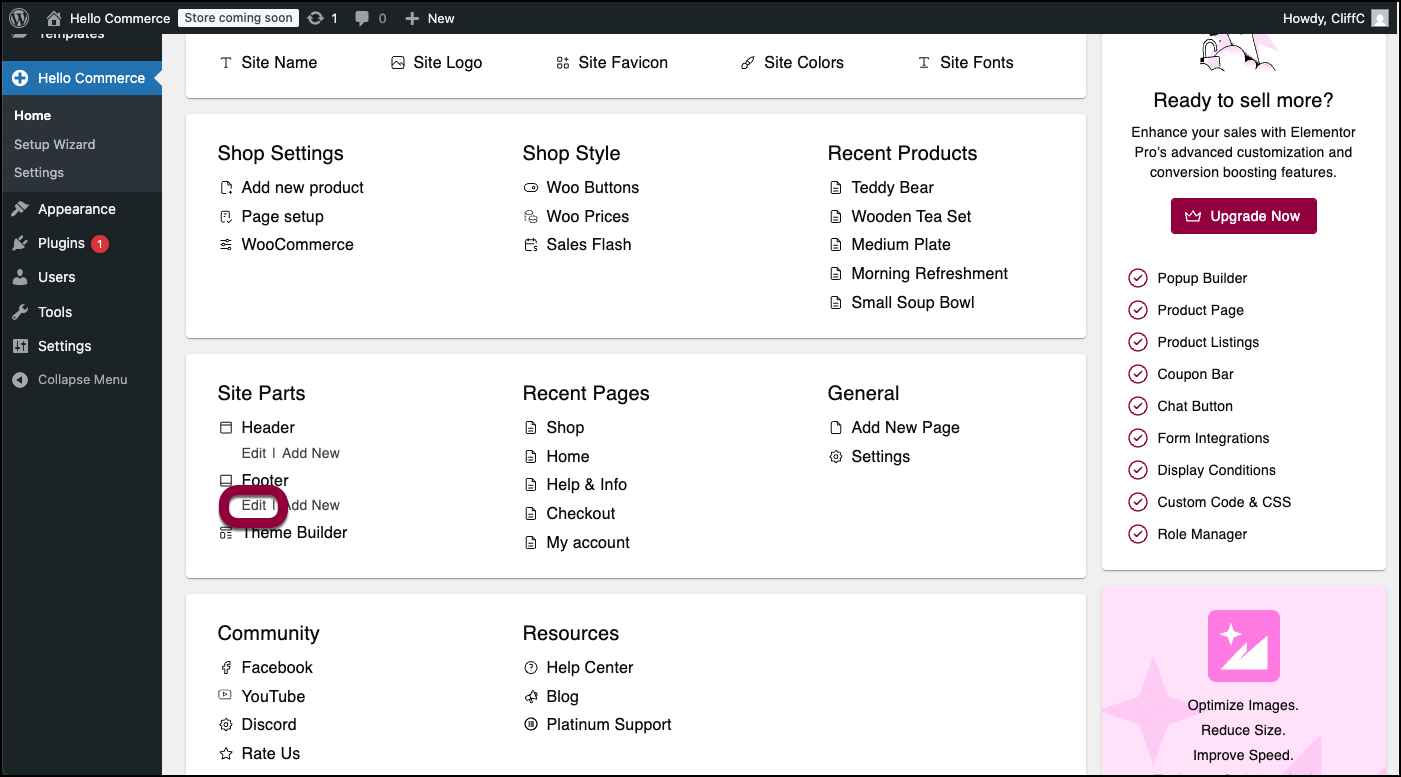Click the Discord community icon
Image resolution: width=1401 pixels, height=777 pixels.
click(226, 725)
